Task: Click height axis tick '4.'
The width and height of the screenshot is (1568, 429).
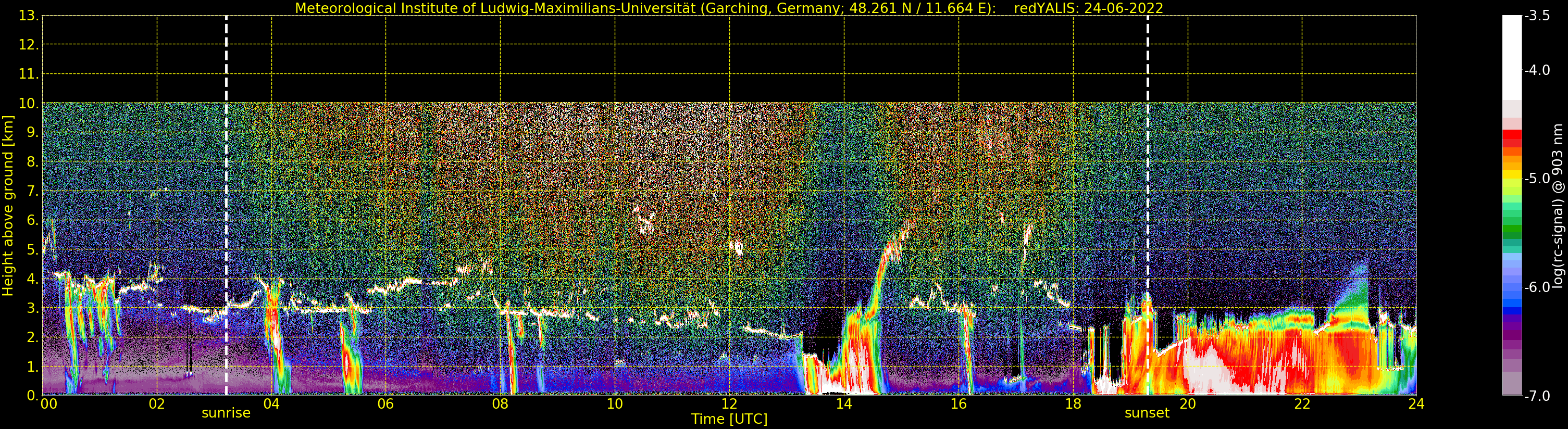Action: 32,279
